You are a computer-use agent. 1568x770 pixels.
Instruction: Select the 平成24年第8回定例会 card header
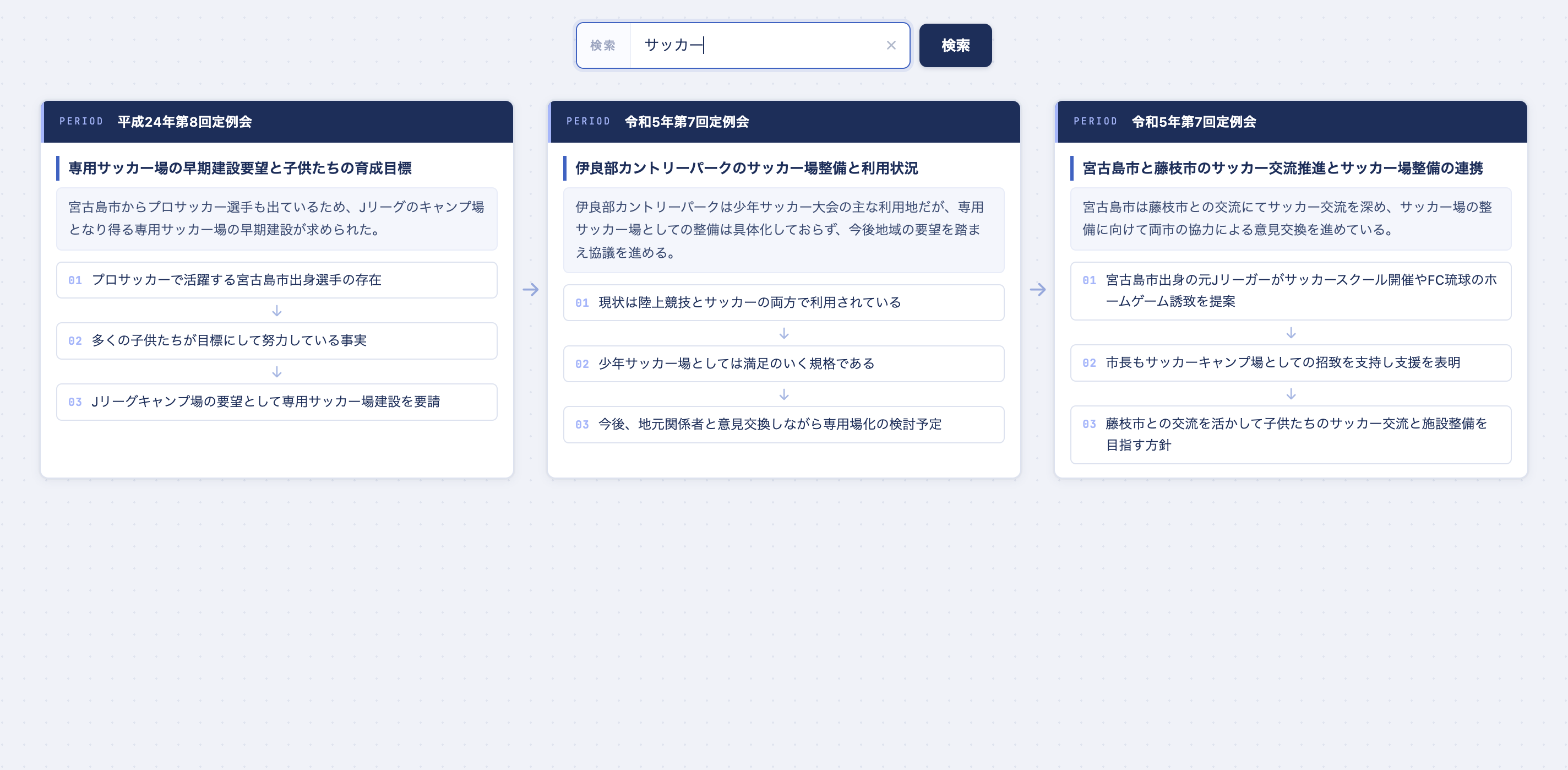click(x=277, y=121)
